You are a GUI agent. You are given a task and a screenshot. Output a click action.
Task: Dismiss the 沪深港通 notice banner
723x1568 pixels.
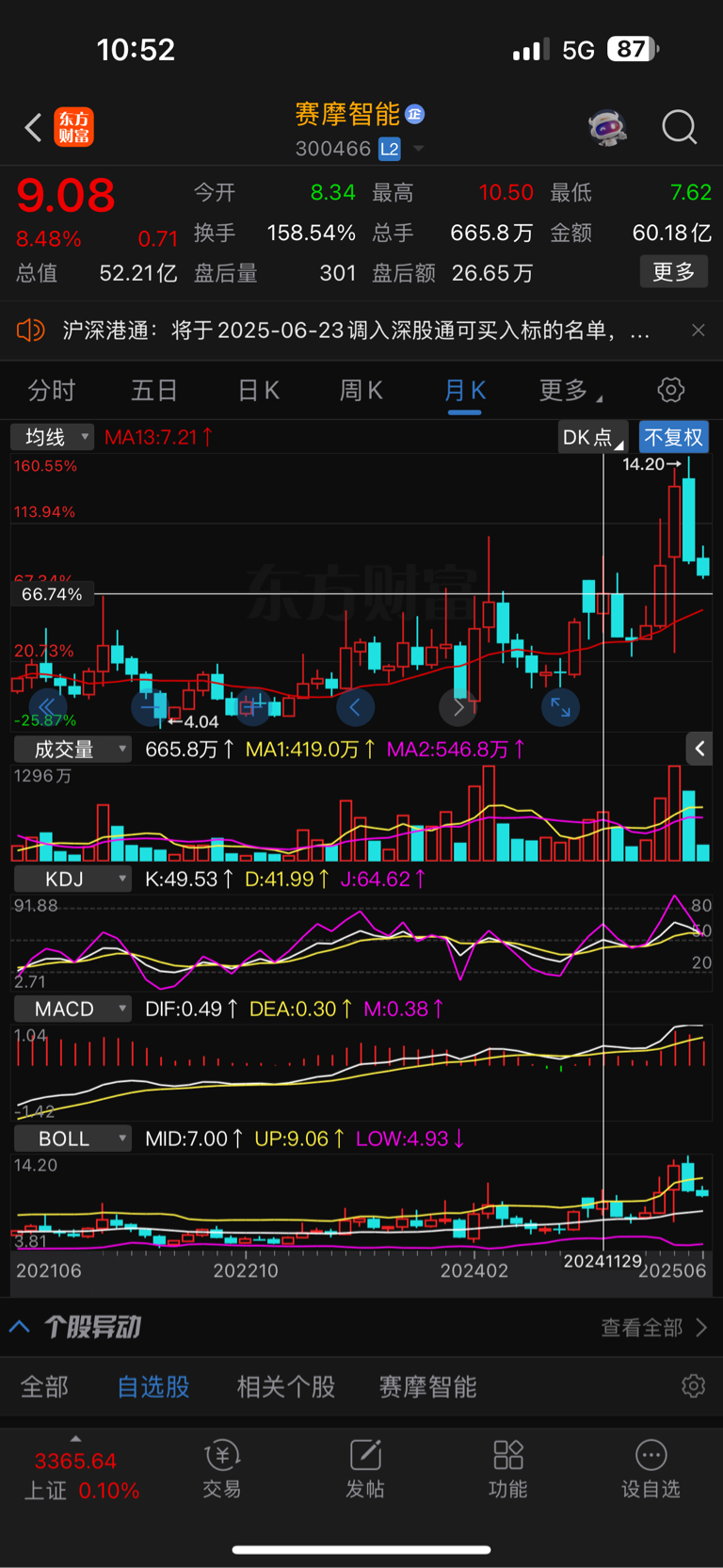click(x=698, y=330)
